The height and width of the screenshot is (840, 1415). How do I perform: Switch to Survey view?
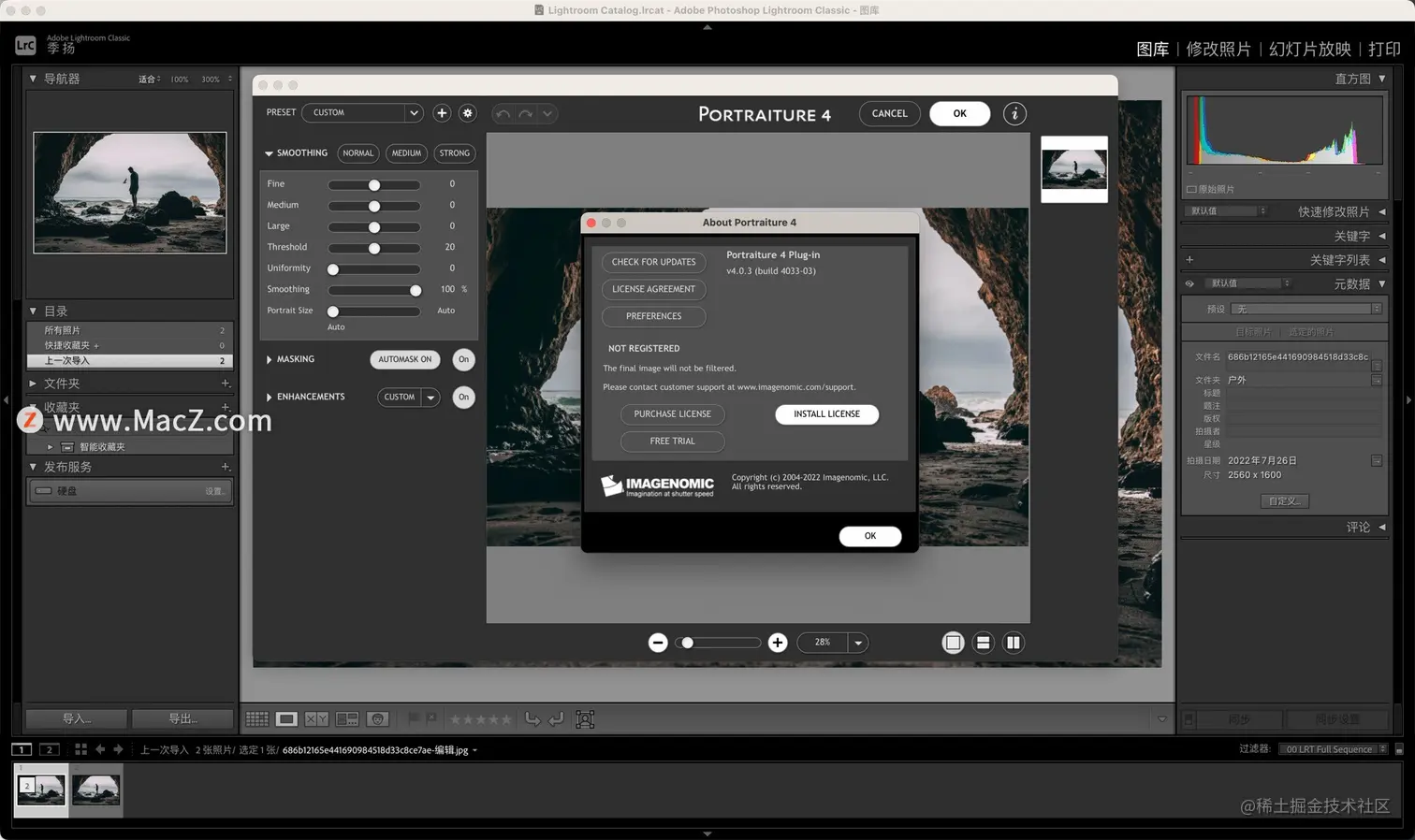[347, 719]
